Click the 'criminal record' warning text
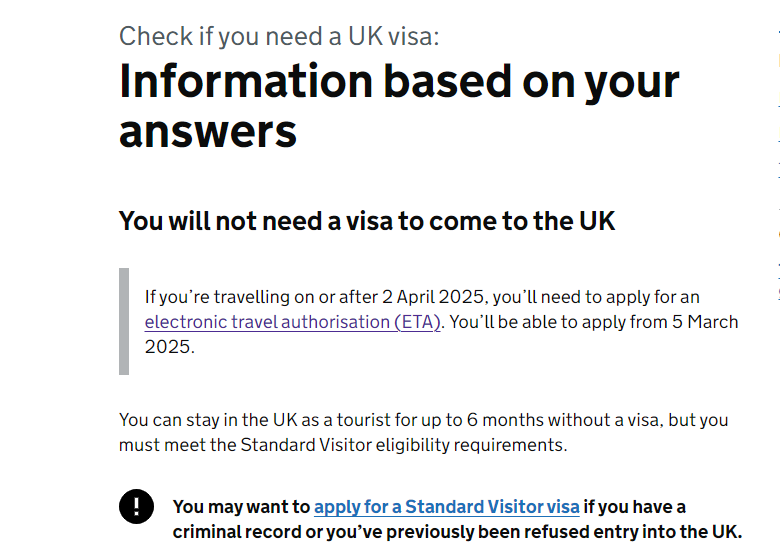 pyautogui.click(x=237, y=532)
